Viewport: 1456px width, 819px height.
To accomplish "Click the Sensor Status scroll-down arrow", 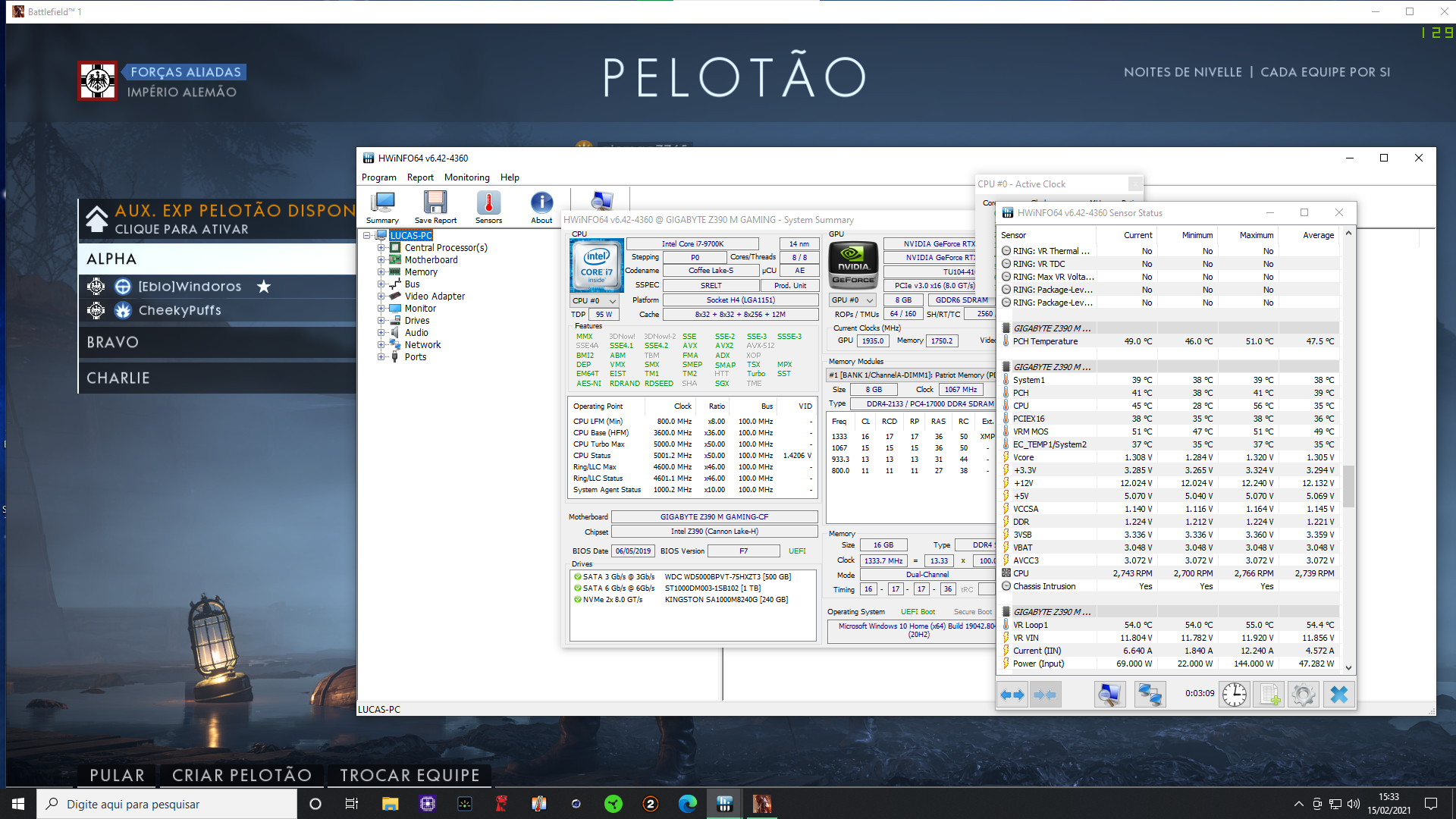I will (1348, 667).
